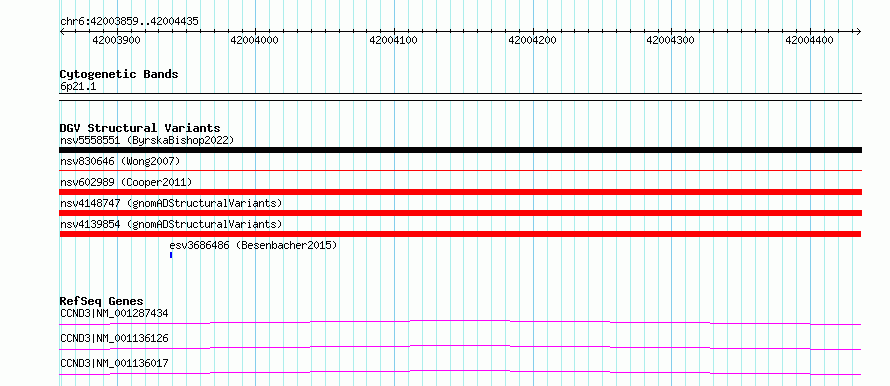
Task: Click the left arrowhead of the ruler
Action: tap(62, 32)
